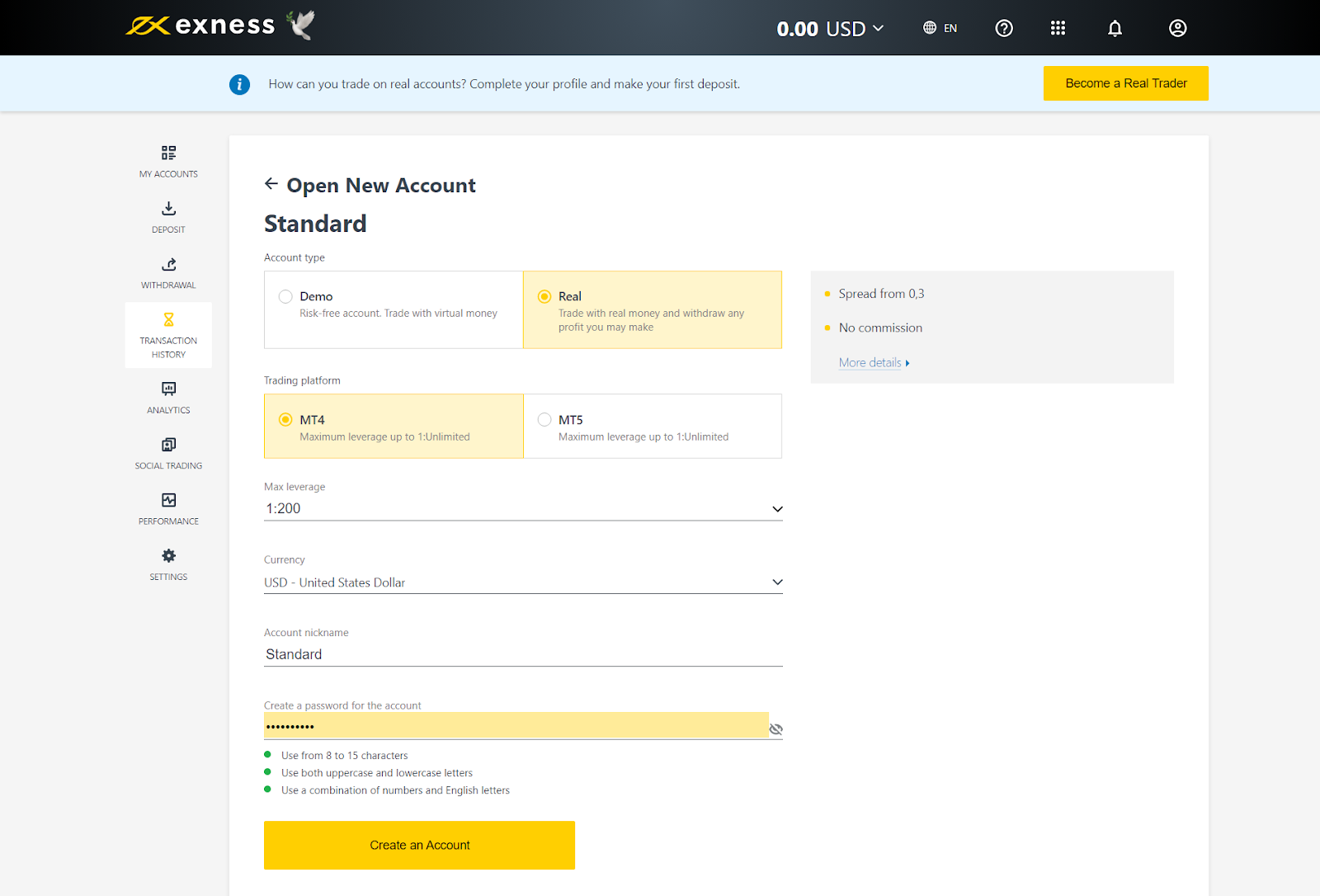Click the Transaction History hourglass icon
Viewport: 1320px width, 896px height.
point(168,319)
